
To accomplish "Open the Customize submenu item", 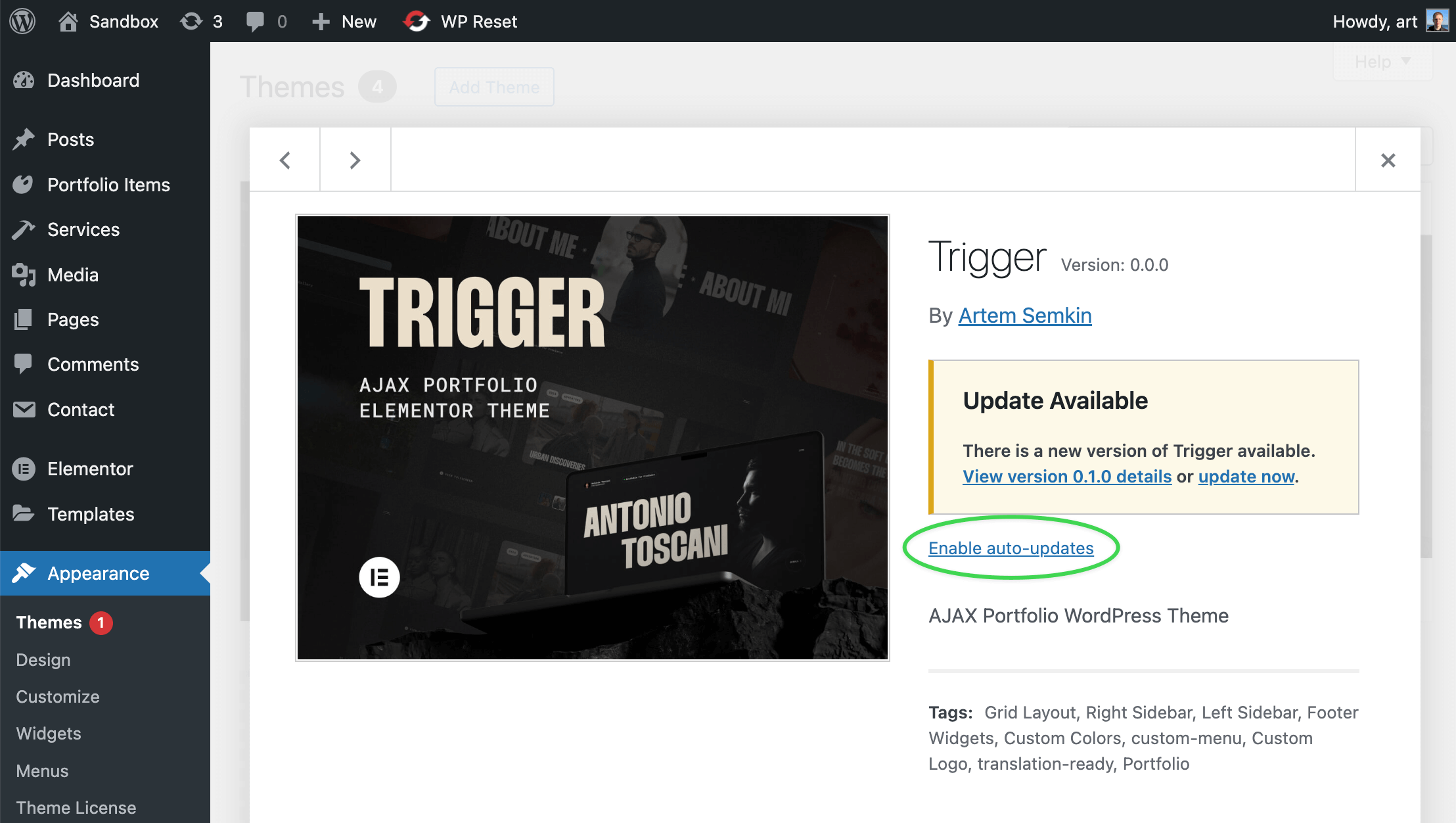I will coord(58,697).
